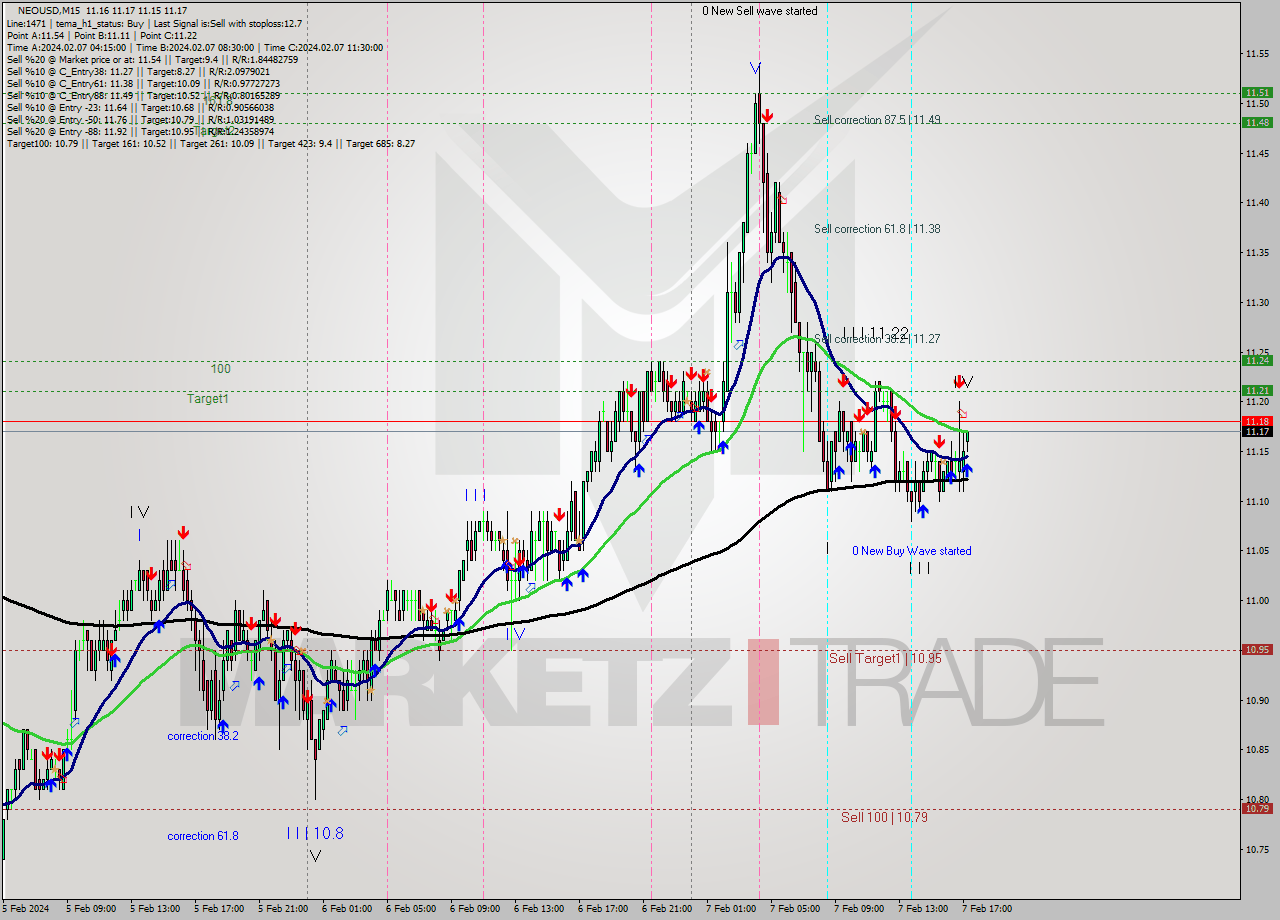Select the green 'Target1' label
Screen dimensions: 1280x920
tap(207, 399)
